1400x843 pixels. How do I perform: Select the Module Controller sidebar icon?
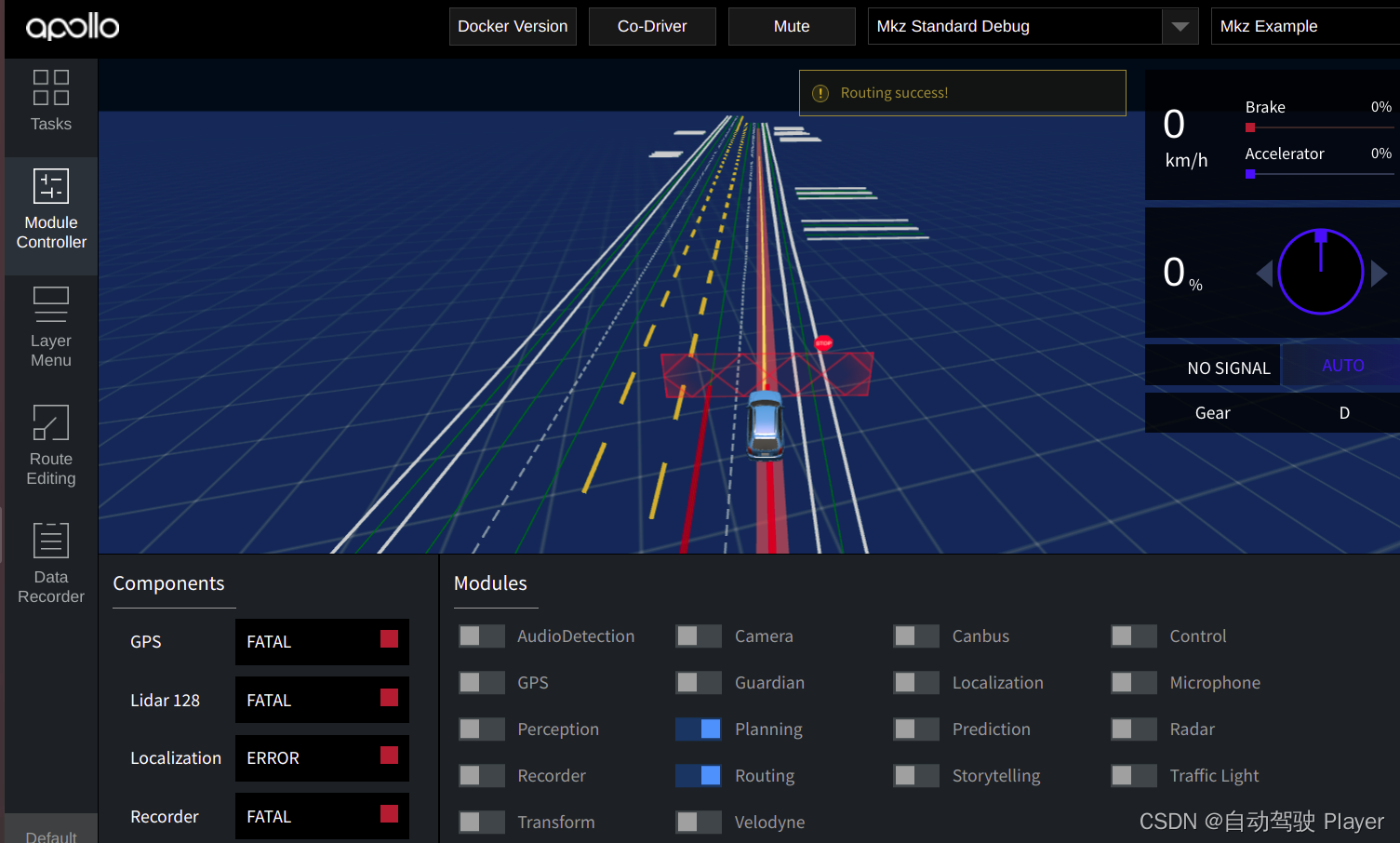(50, 211)
